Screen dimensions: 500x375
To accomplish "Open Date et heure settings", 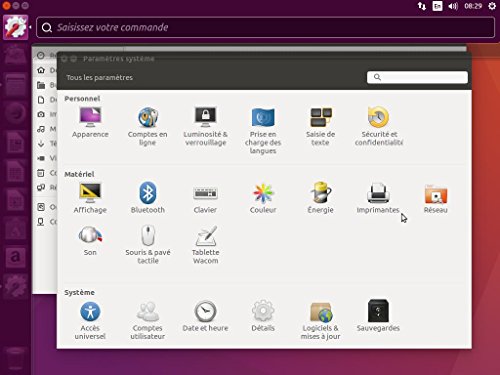I will pos(205,317).
